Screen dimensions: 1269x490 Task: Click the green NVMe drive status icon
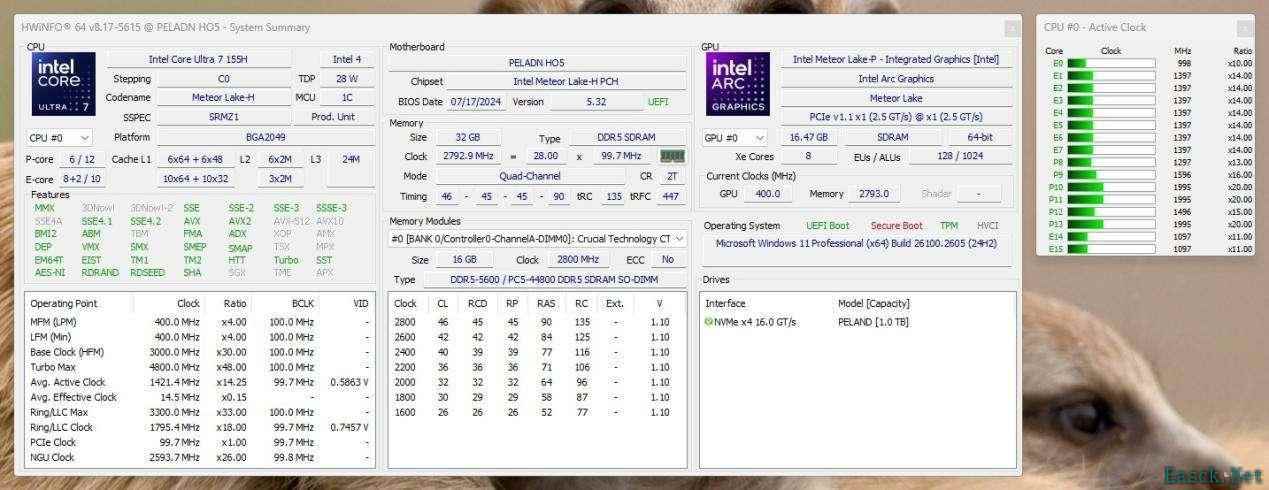(709, 322)
